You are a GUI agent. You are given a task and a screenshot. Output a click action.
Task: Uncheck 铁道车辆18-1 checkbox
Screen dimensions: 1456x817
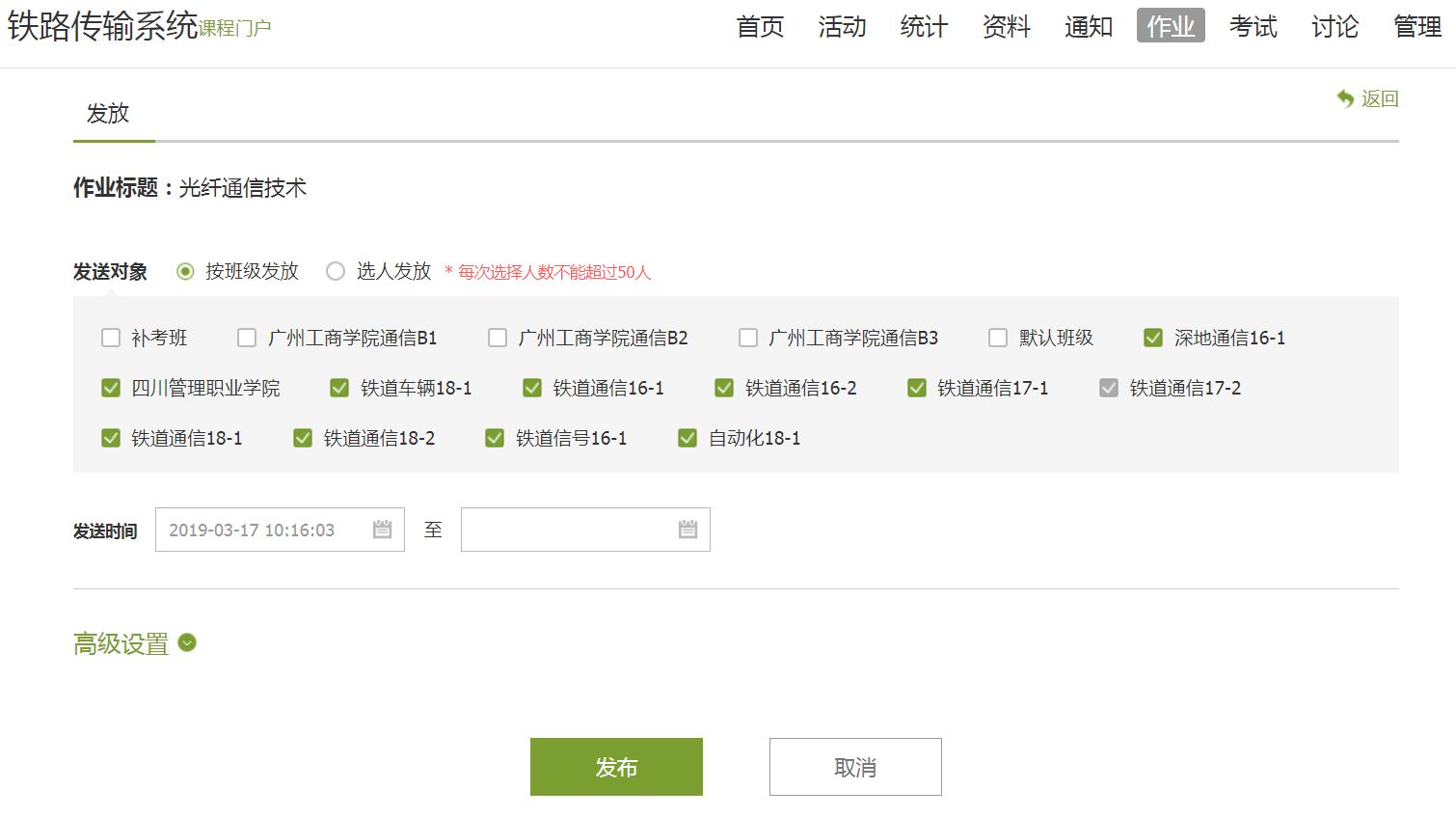coord(339,388)
